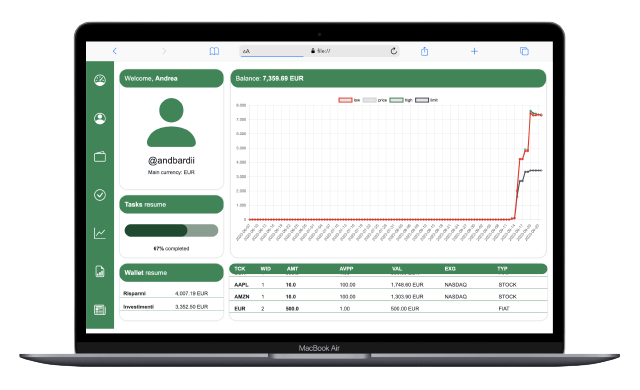Click NASDAQ in the AAPL row
The height and width of the screenshot is (390, 640).
point(456,284)
